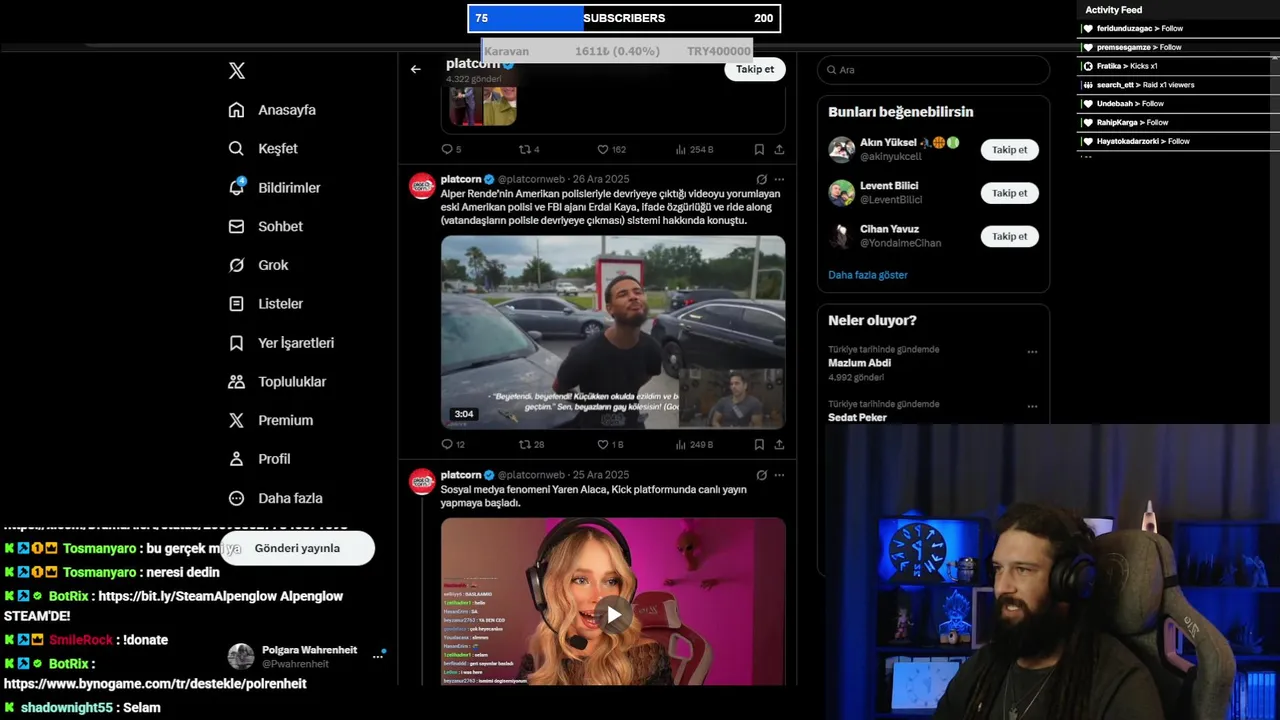View analytics of Erdal Kaya post
This screenshot has width=1280, height=720.
click(694, 444)
